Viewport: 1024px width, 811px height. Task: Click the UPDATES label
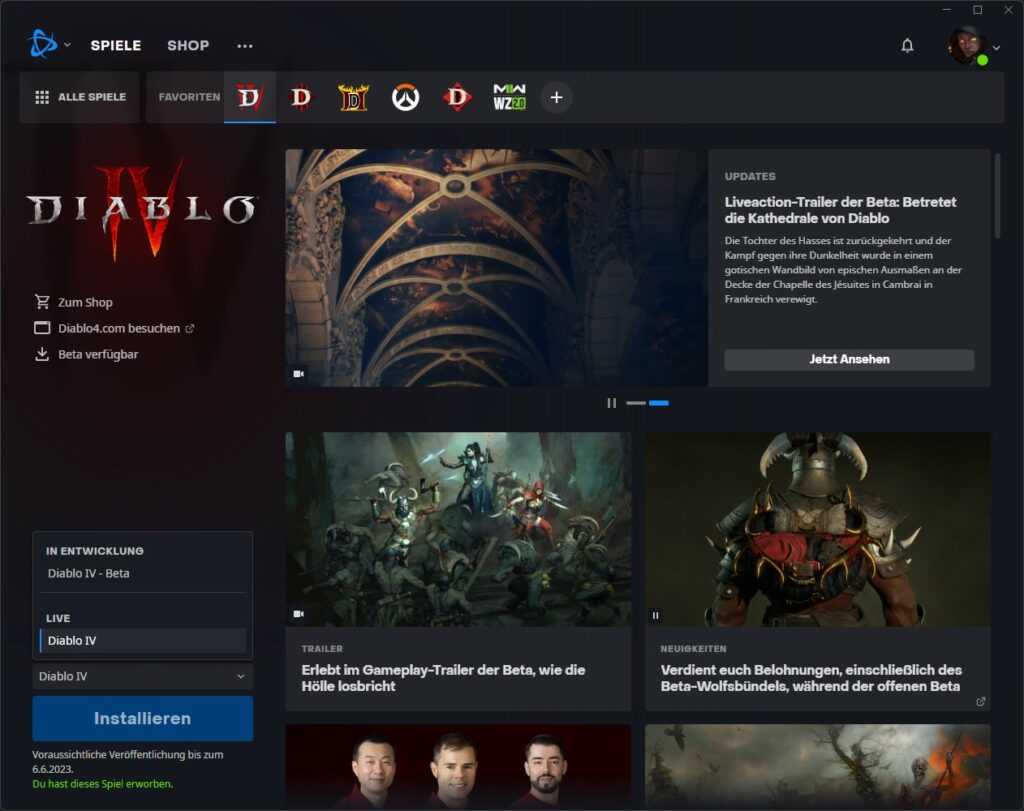coord(750,176)
